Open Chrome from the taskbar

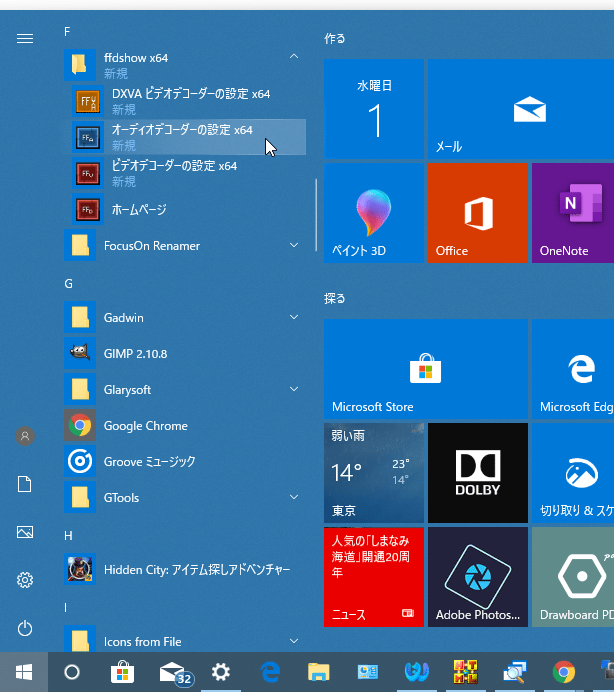(564, 672)
